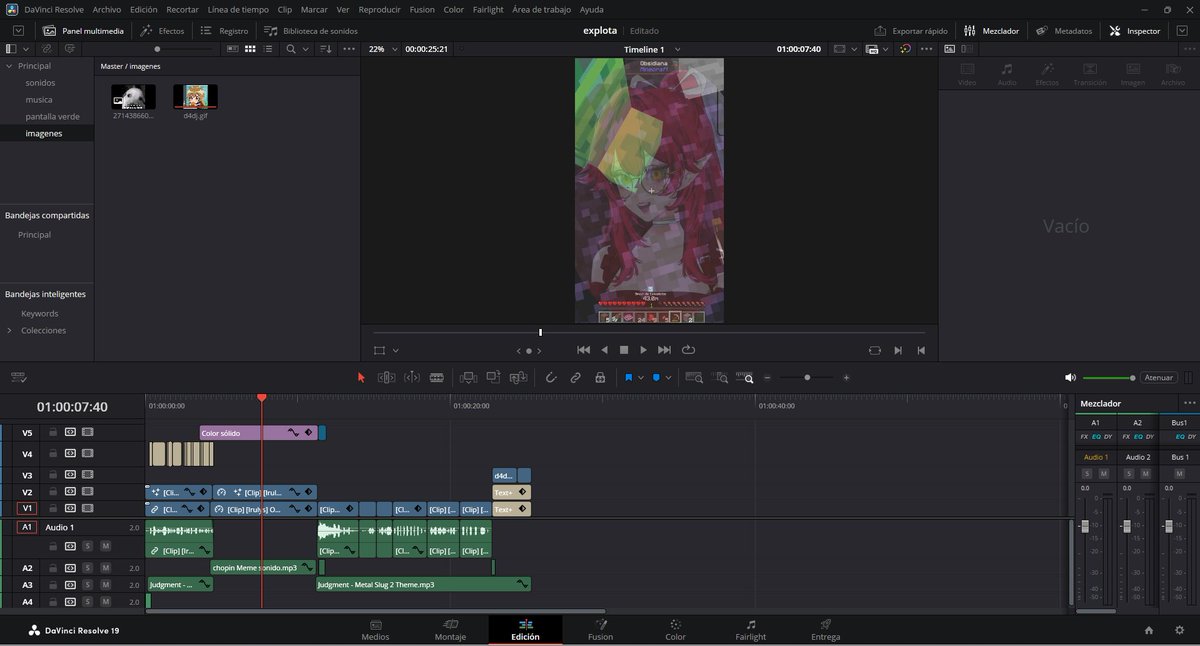
Task: Switch to the Montaje page tab
Action: pos(450,630)
